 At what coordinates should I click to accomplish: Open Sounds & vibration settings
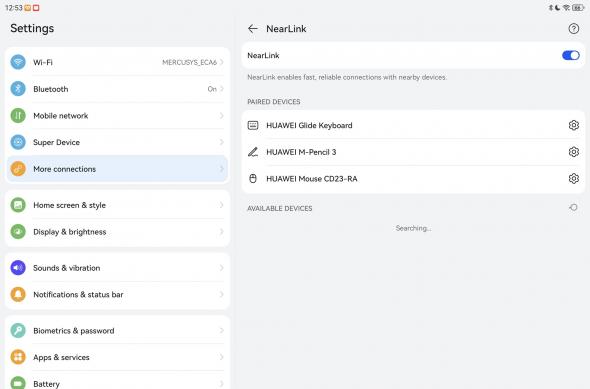click(117, 268)
